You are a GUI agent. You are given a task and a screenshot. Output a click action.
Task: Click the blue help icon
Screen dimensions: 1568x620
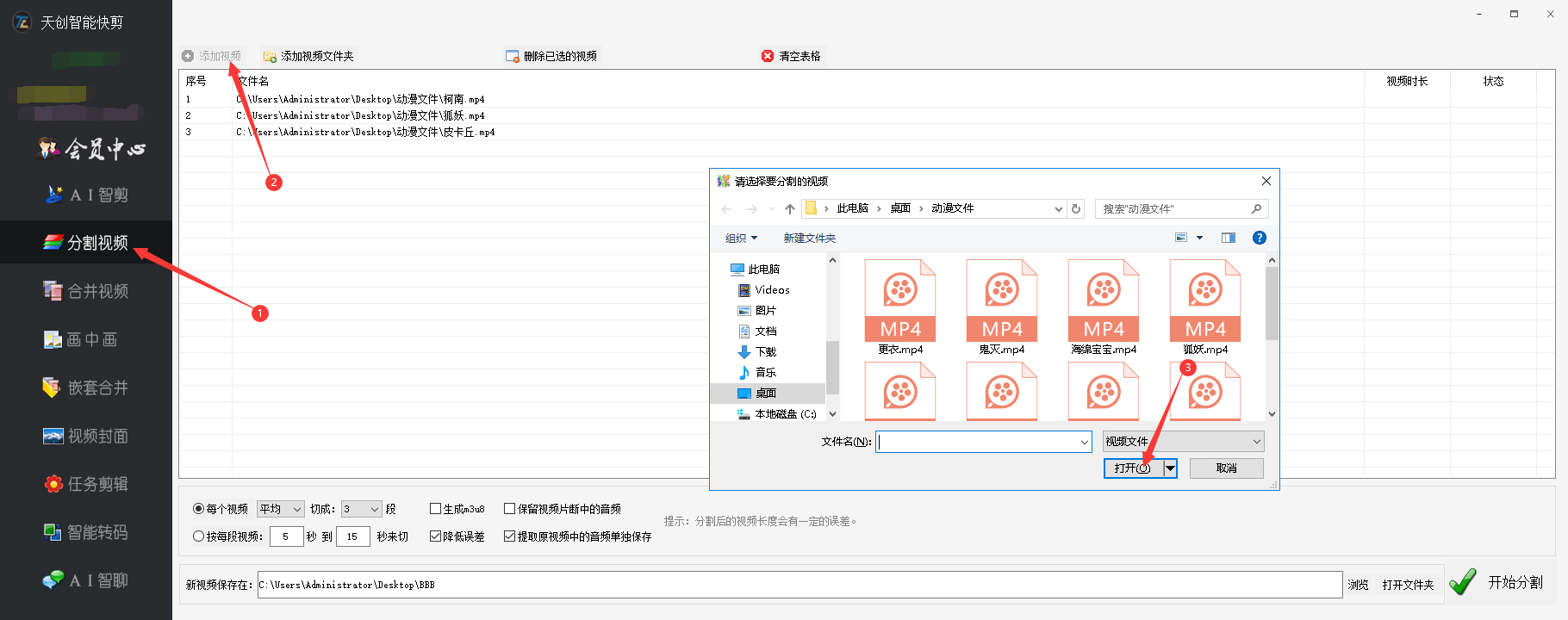click(x=1260, y=238)
